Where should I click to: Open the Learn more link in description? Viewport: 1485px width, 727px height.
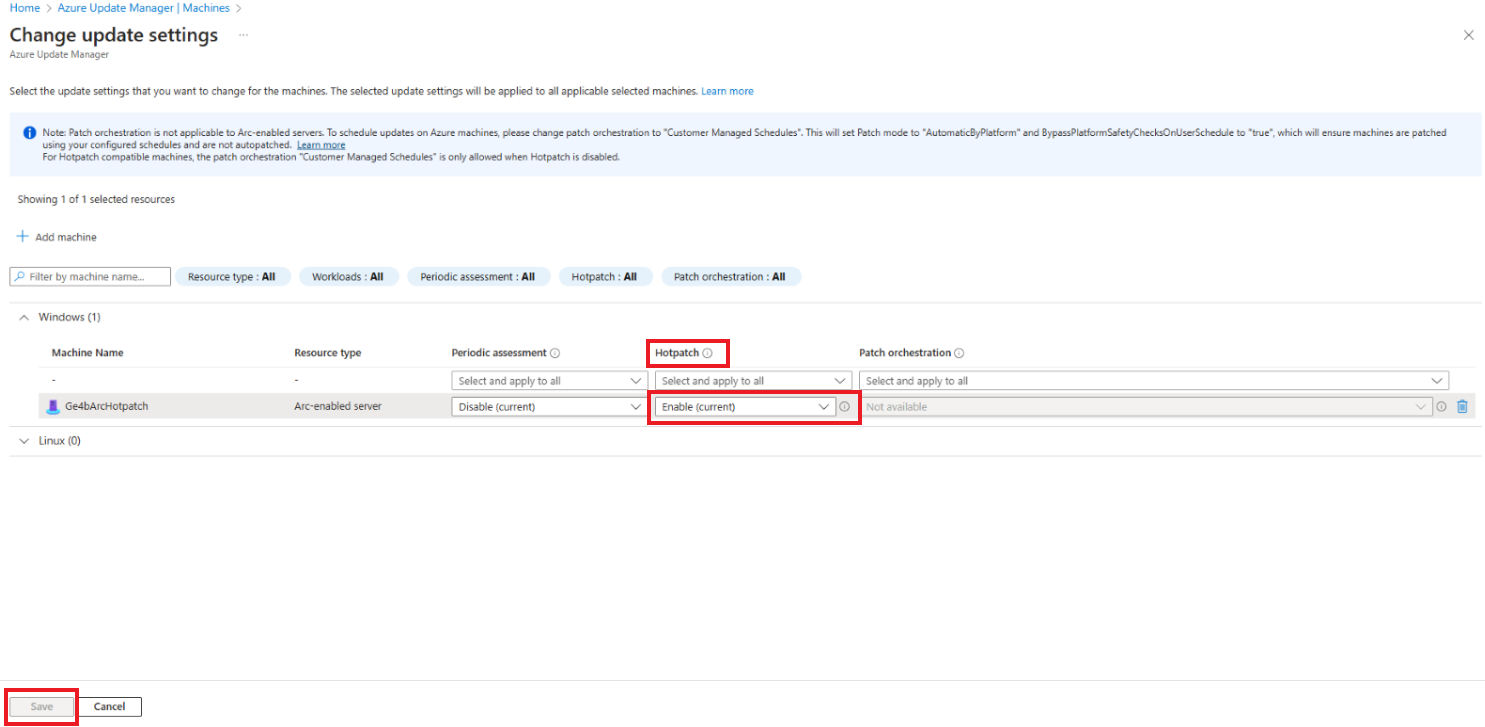(727, 91)
